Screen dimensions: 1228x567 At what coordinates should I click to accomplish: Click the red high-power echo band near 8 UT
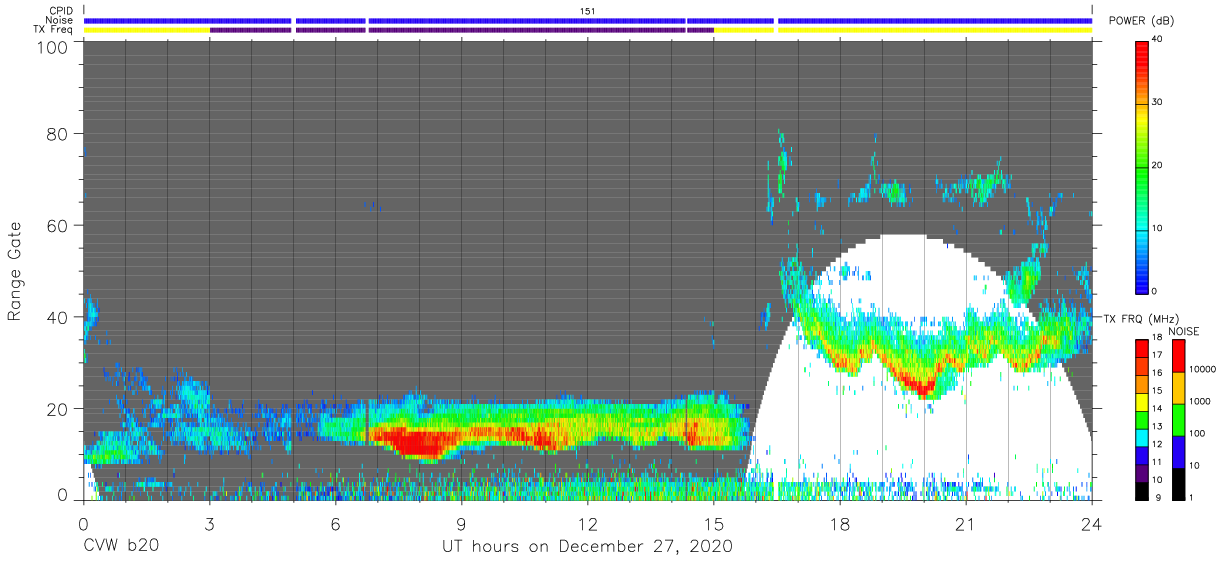pos(418,441)
